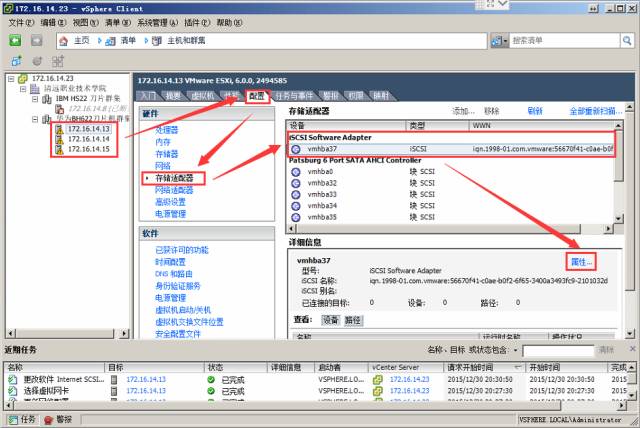This screenshot has width=640, height=428.
Task: Open the 网络 hardware link
Action: (162, 166)
